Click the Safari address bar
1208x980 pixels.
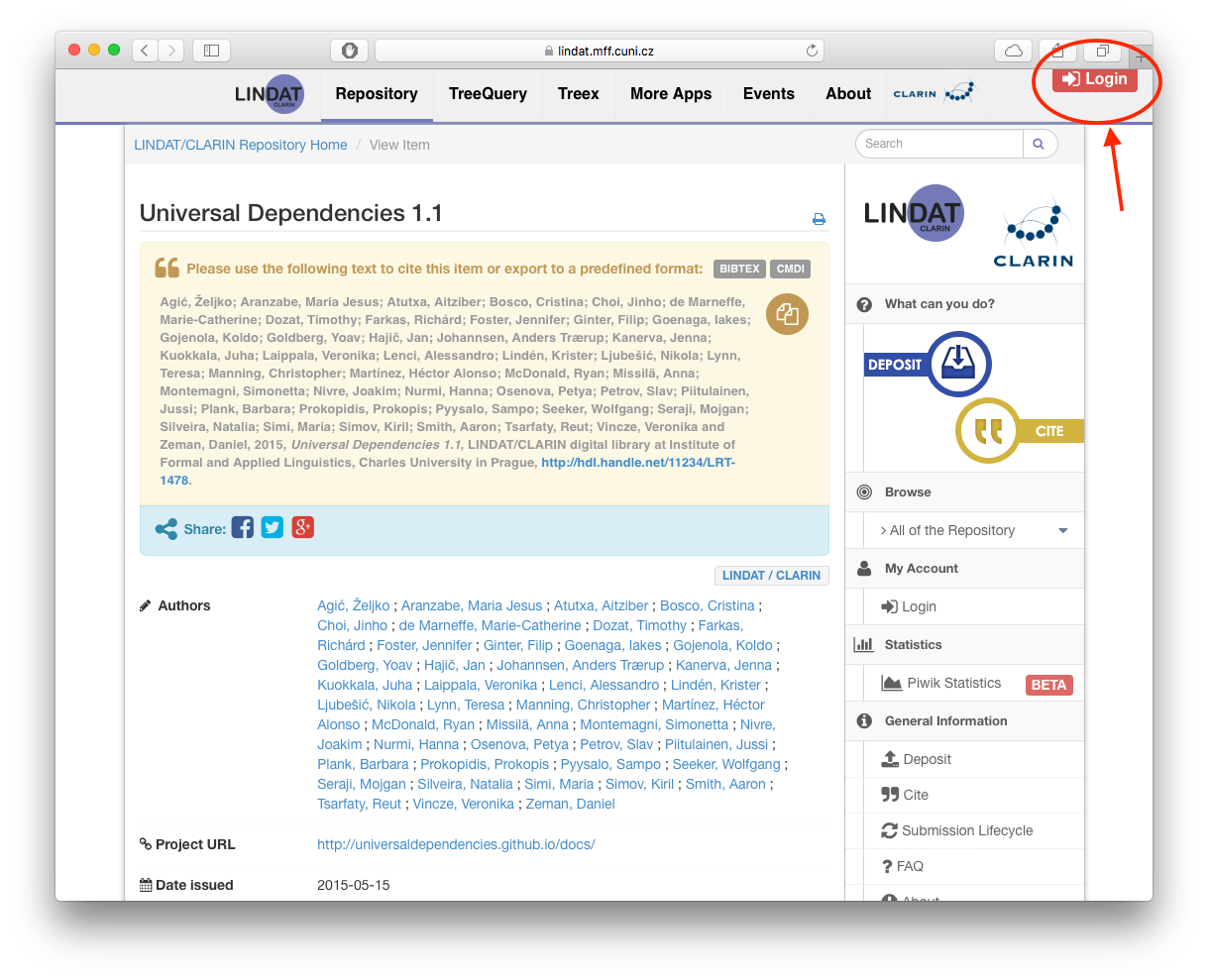(600, 51)
